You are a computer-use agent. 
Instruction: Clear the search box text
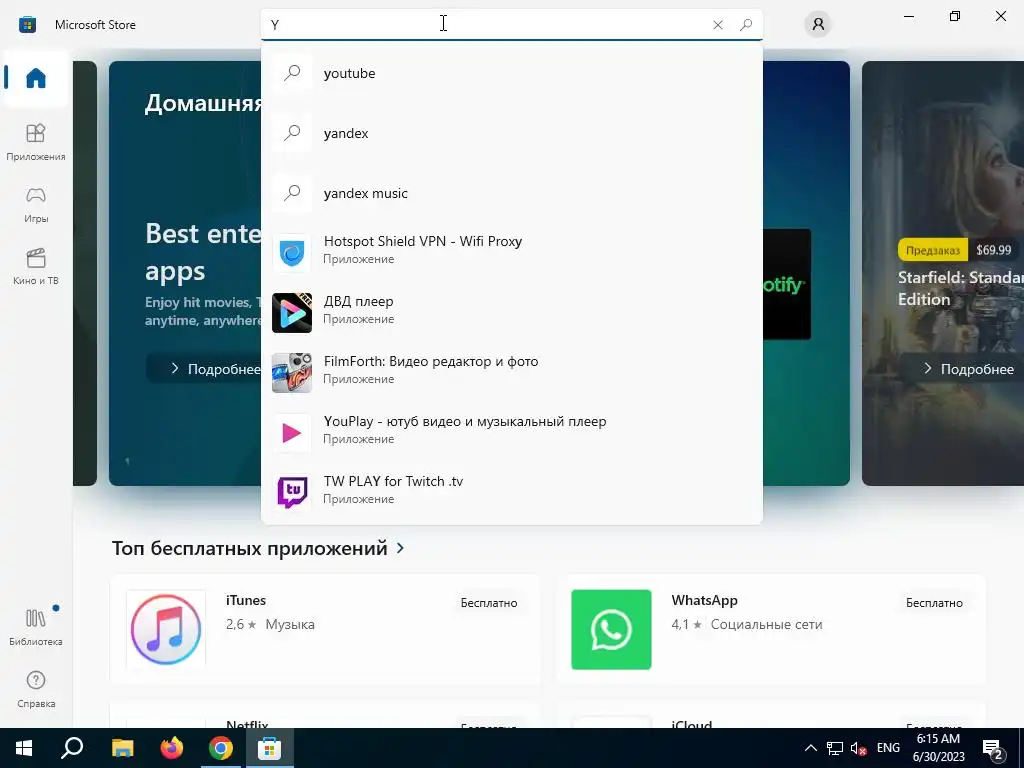718,25
